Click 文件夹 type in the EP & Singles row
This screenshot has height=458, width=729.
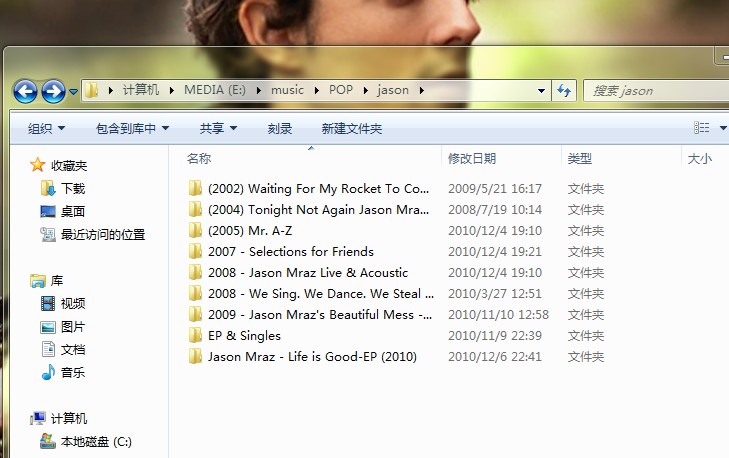pyautogui.click(x=586, y=336)
